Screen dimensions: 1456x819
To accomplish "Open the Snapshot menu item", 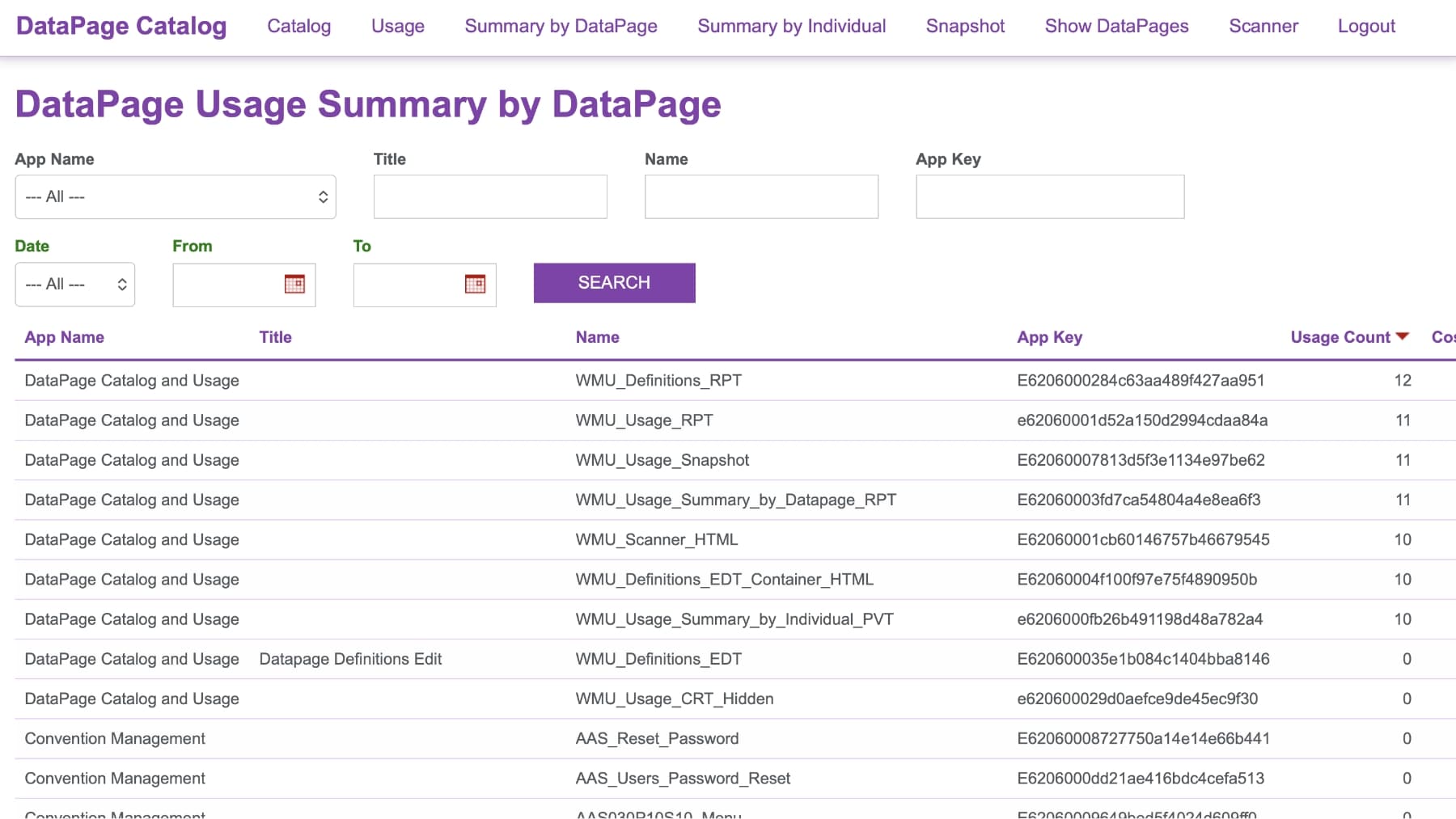I will point(965,26).
